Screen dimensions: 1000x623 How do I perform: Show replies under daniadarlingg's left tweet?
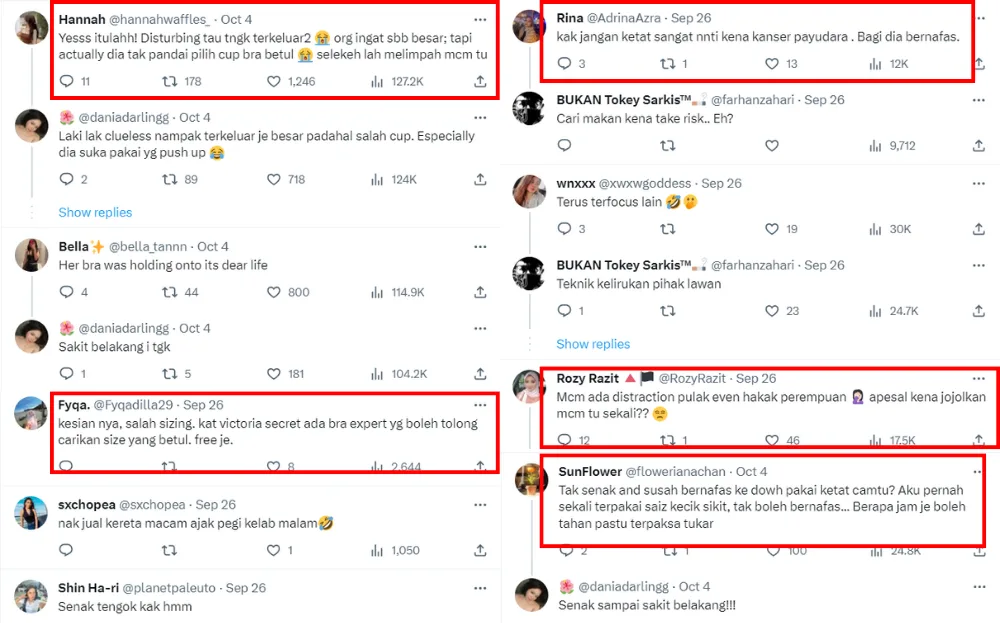95,212
